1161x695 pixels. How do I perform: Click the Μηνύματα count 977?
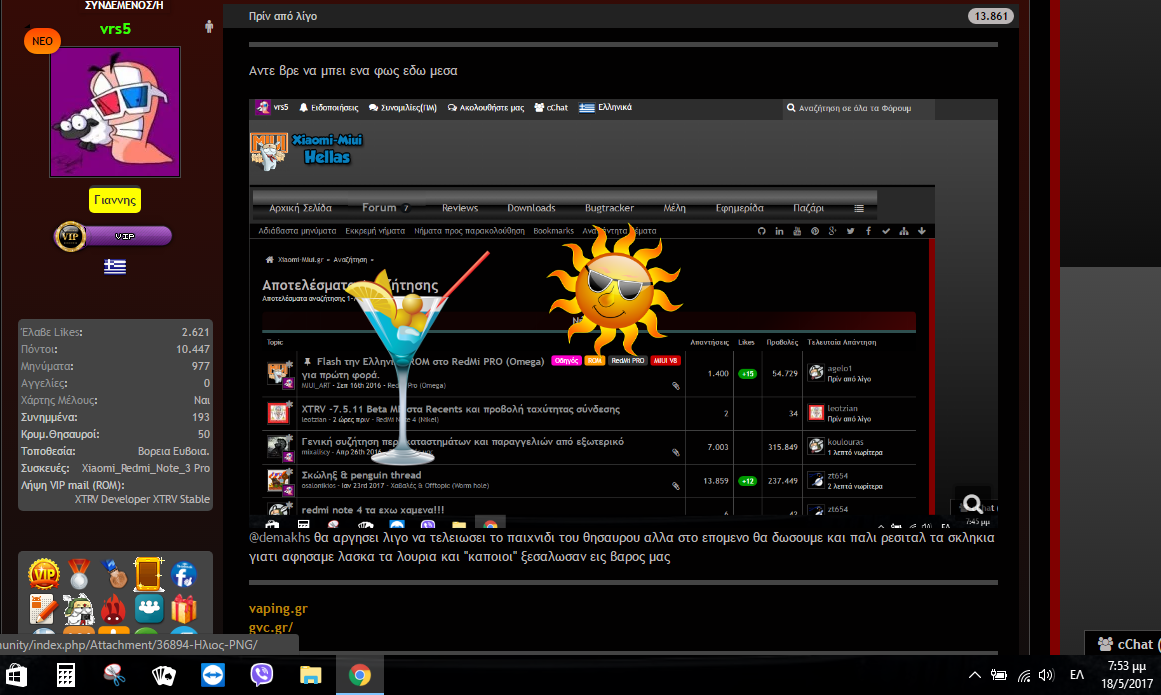201,366
